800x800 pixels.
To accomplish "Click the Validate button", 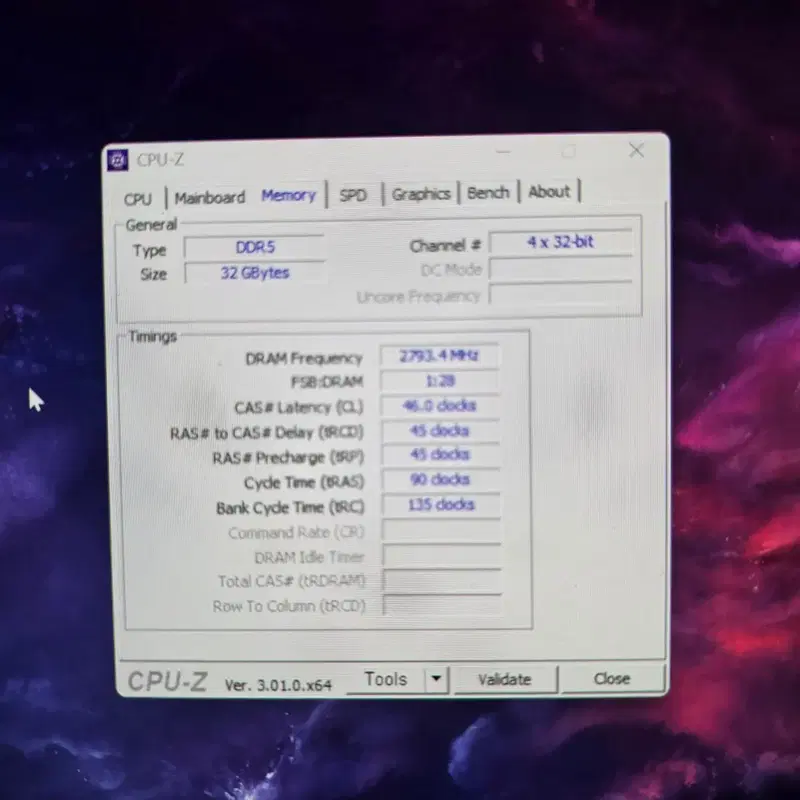I will click(505, 679).
